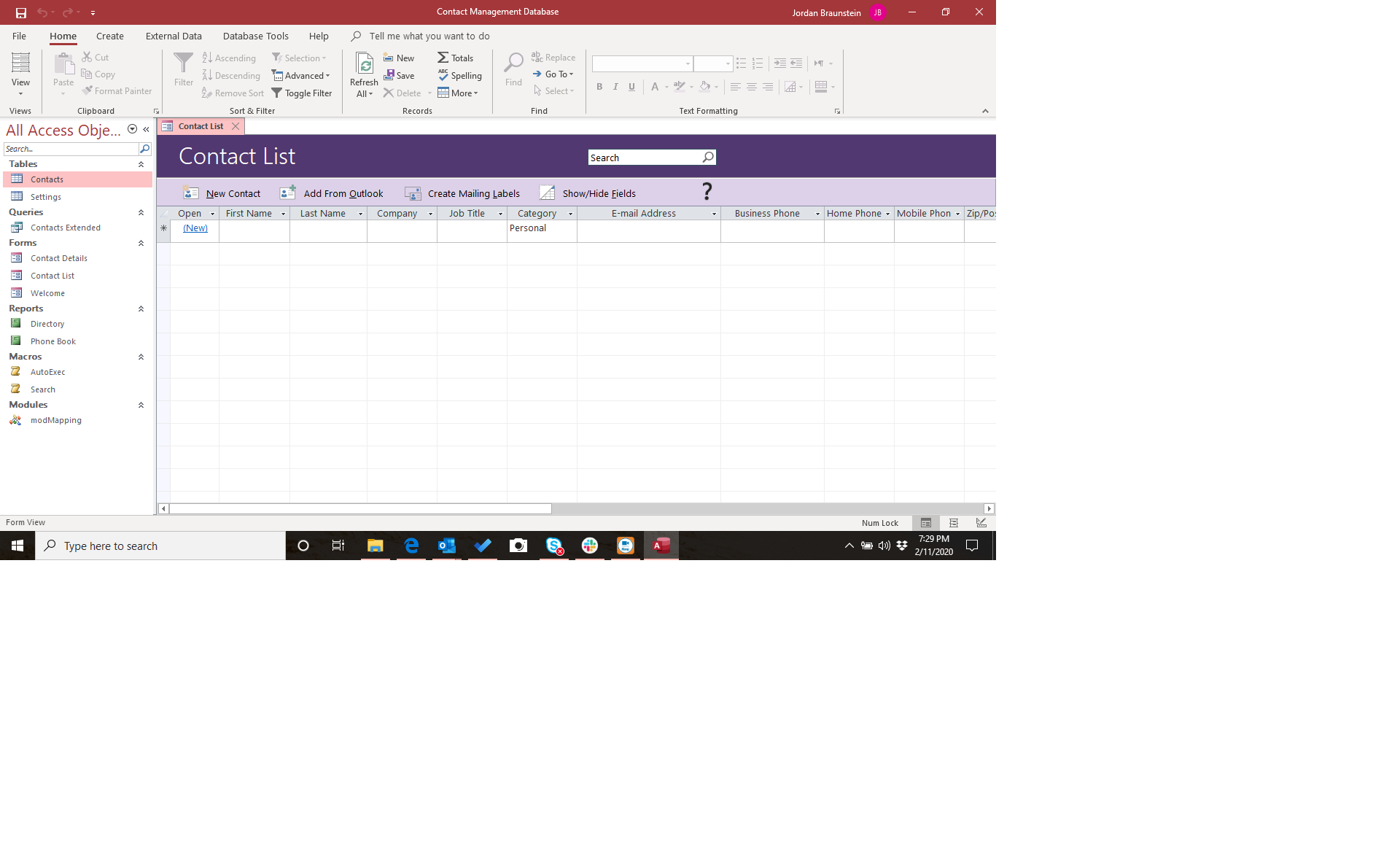
Task: Click the Totals sigma icon
Action: pyautogui.click(x=443, y=58)
